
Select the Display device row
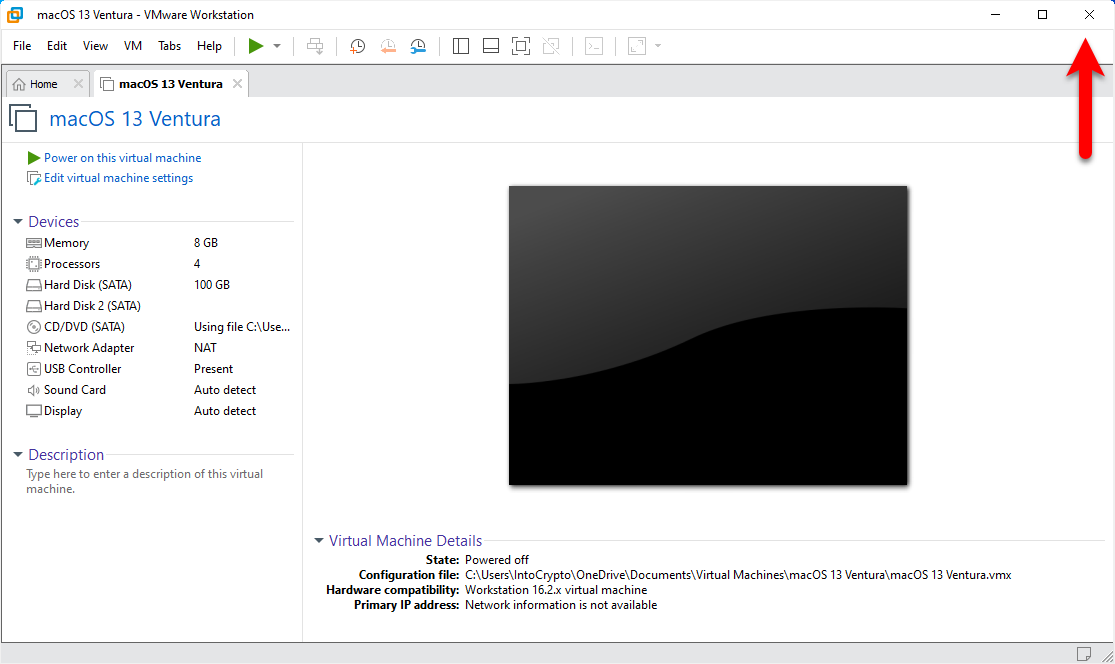coord(158,411)
